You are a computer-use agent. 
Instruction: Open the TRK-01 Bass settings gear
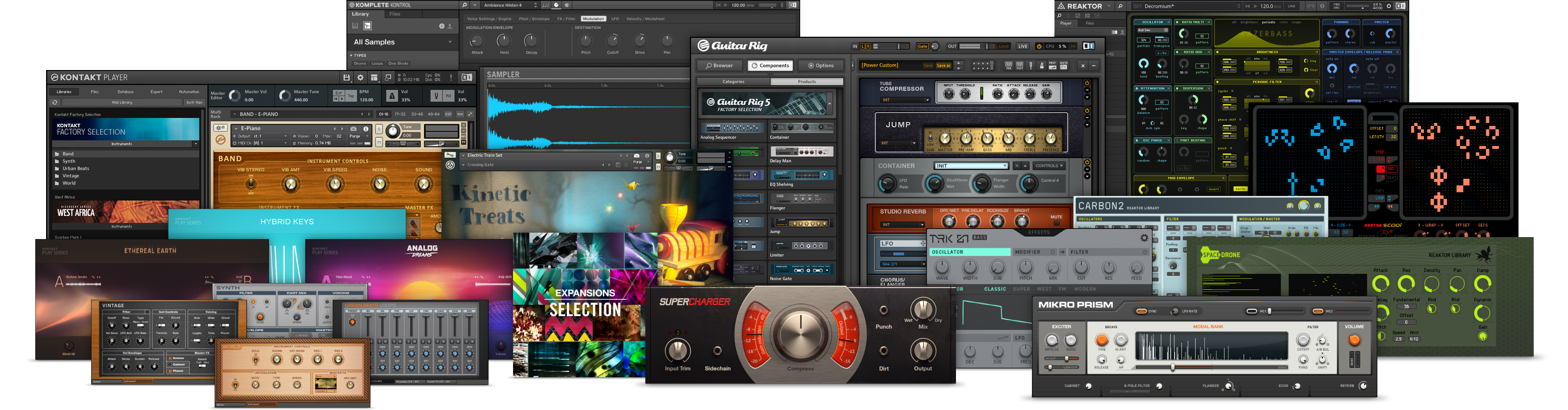pos(1144,238)
